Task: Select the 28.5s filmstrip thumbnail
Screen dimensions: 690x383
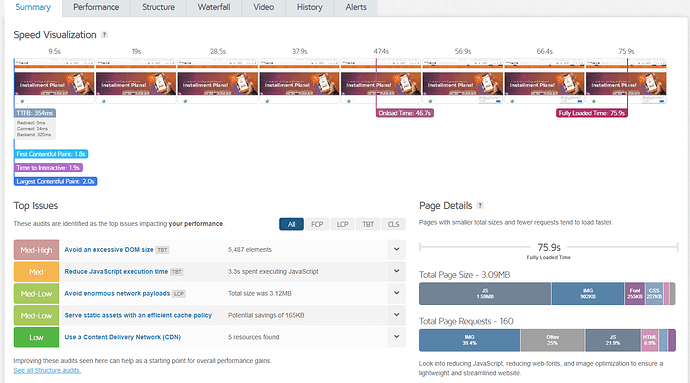Action: point(217,81)
